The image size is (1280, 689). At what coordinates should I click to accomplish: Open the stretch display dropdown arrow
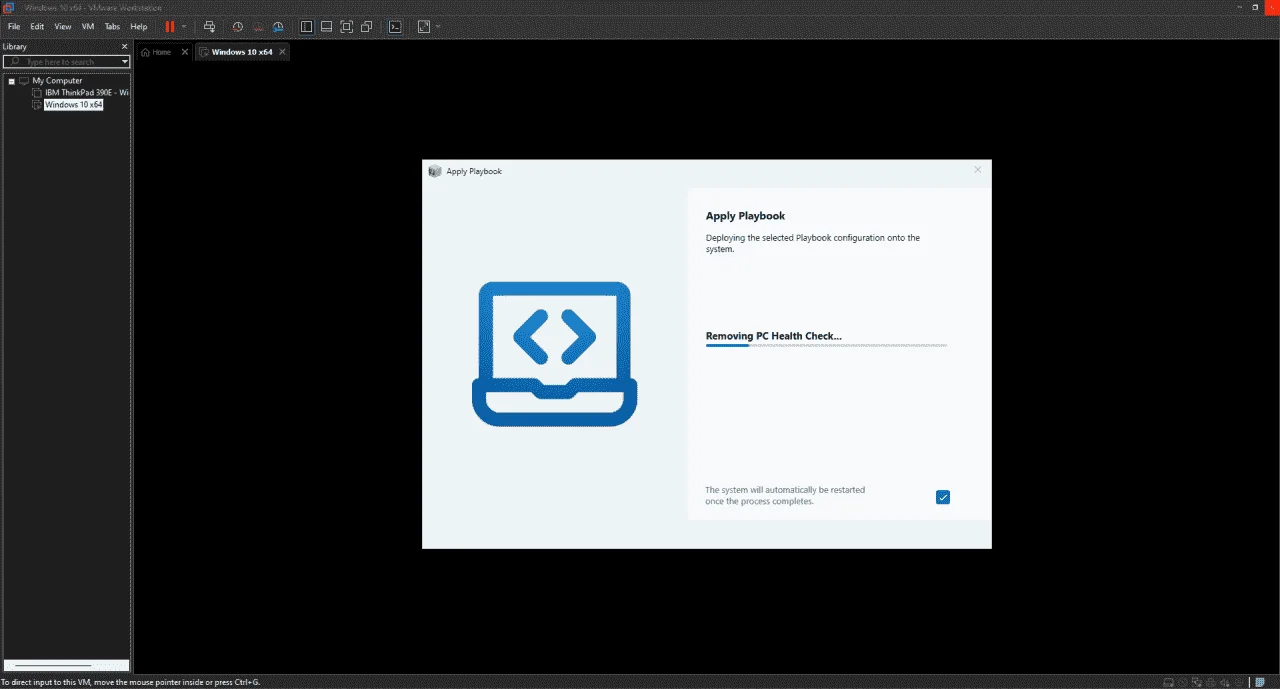pyautogui.click(x=438, y=27)
